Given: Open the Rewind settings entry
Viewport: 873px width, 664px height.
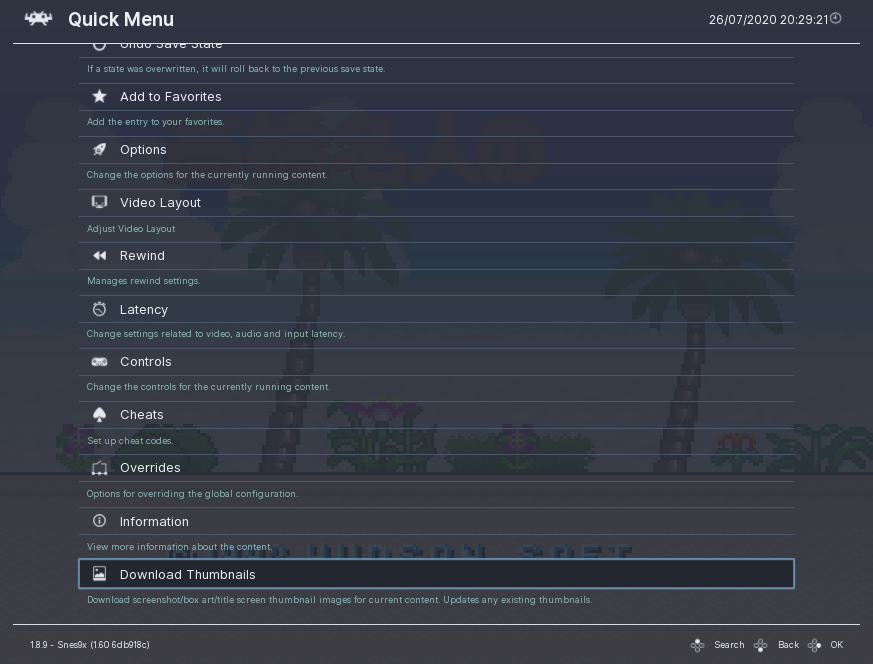Looking at the screenshot, I should click(436, 256).
